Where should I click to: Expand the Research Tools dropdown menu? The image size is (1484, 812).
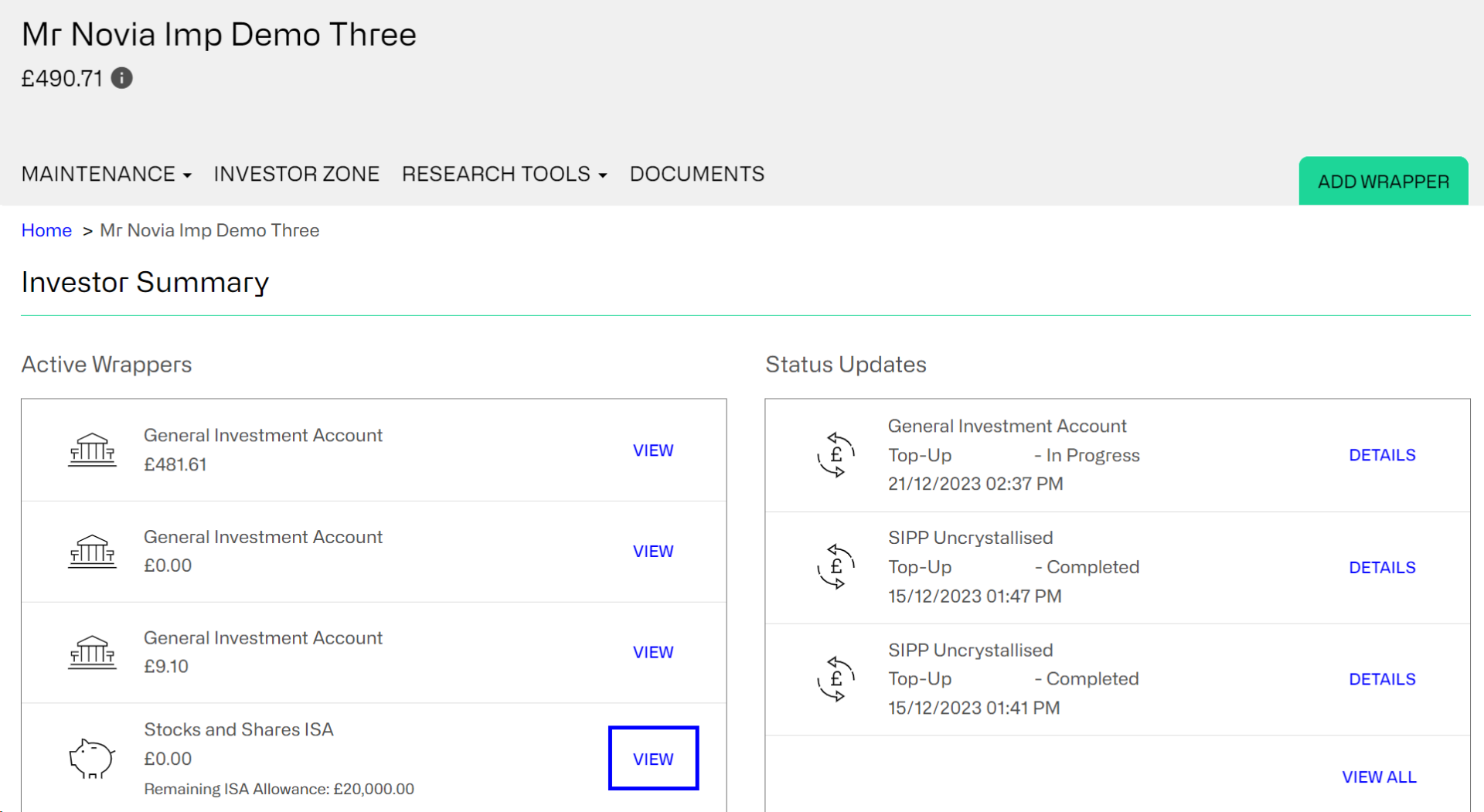[x=504, y=175]
